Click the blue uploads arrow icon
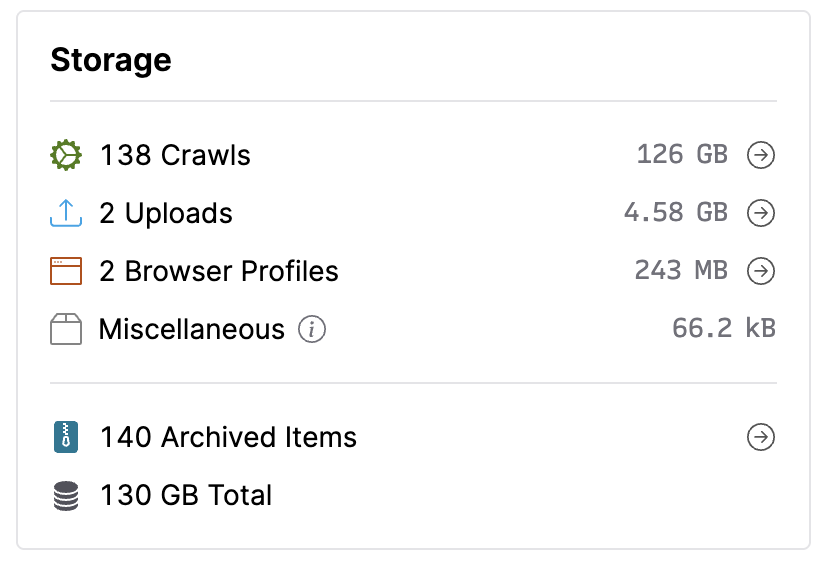The image size is (832, 578). pos(65,214)
